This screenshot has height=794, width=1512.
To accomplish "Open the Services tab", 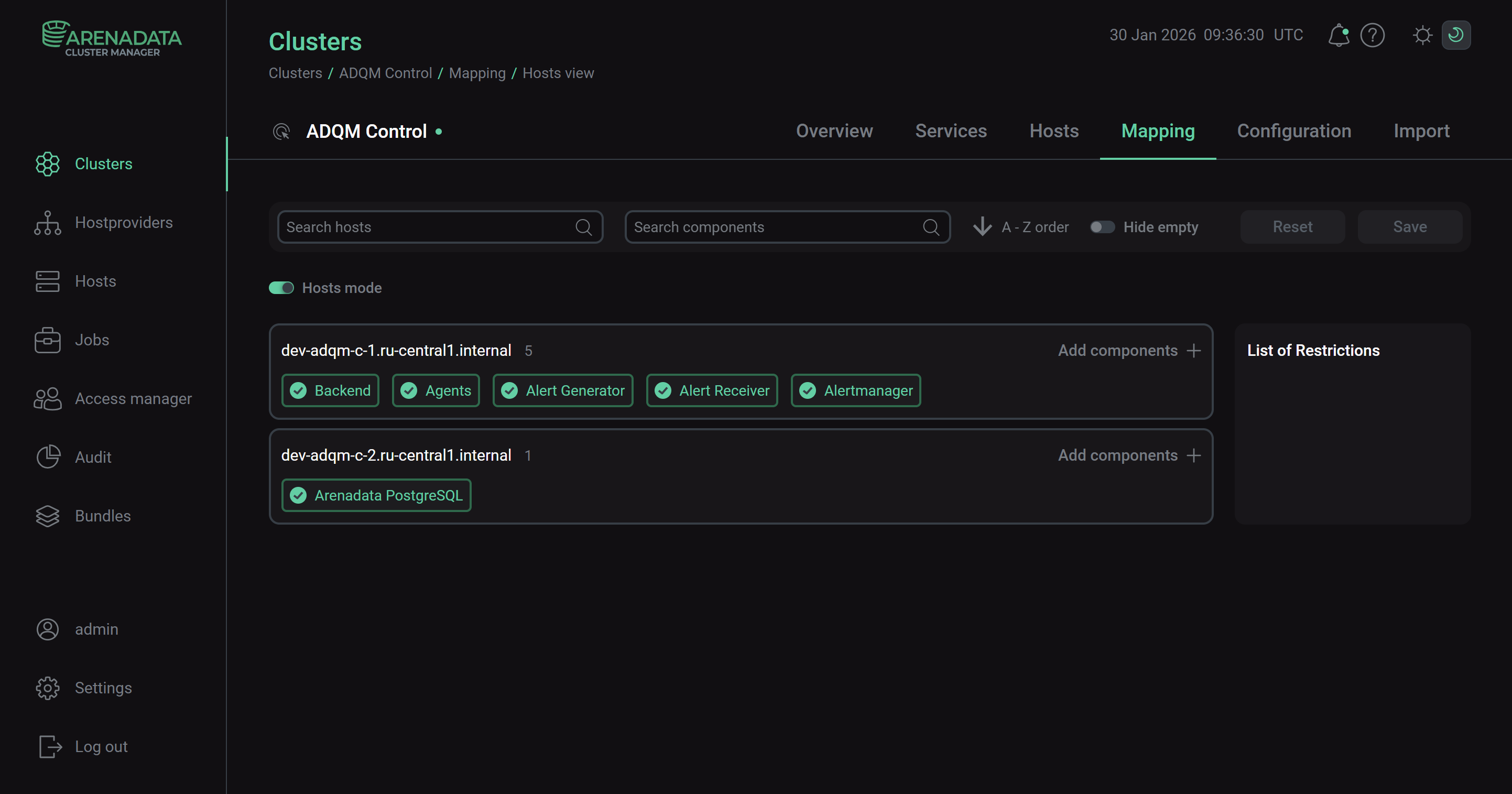I will click(951, 131).
